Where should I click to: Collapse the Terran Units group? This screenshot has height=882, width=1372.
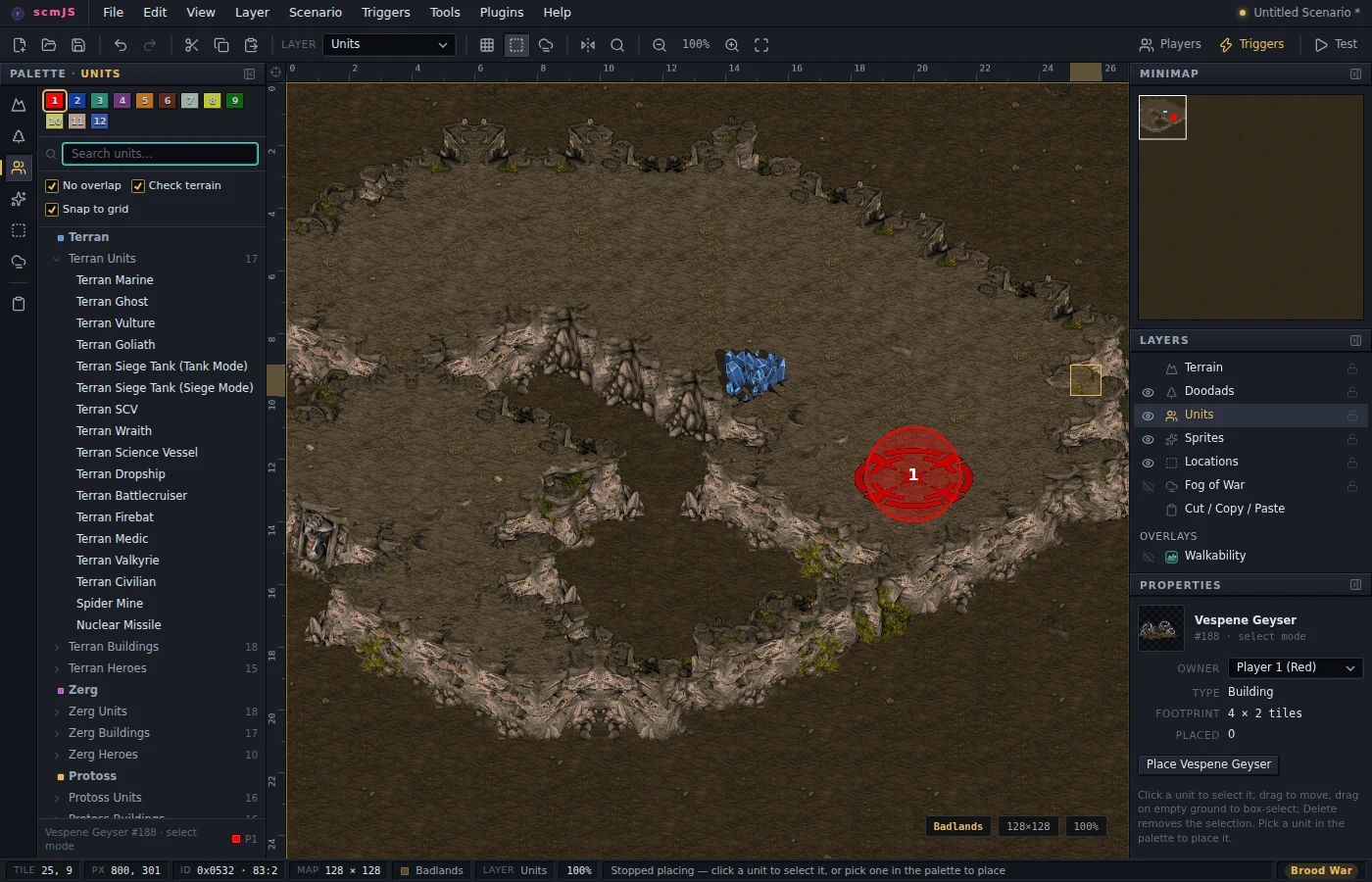57,259
